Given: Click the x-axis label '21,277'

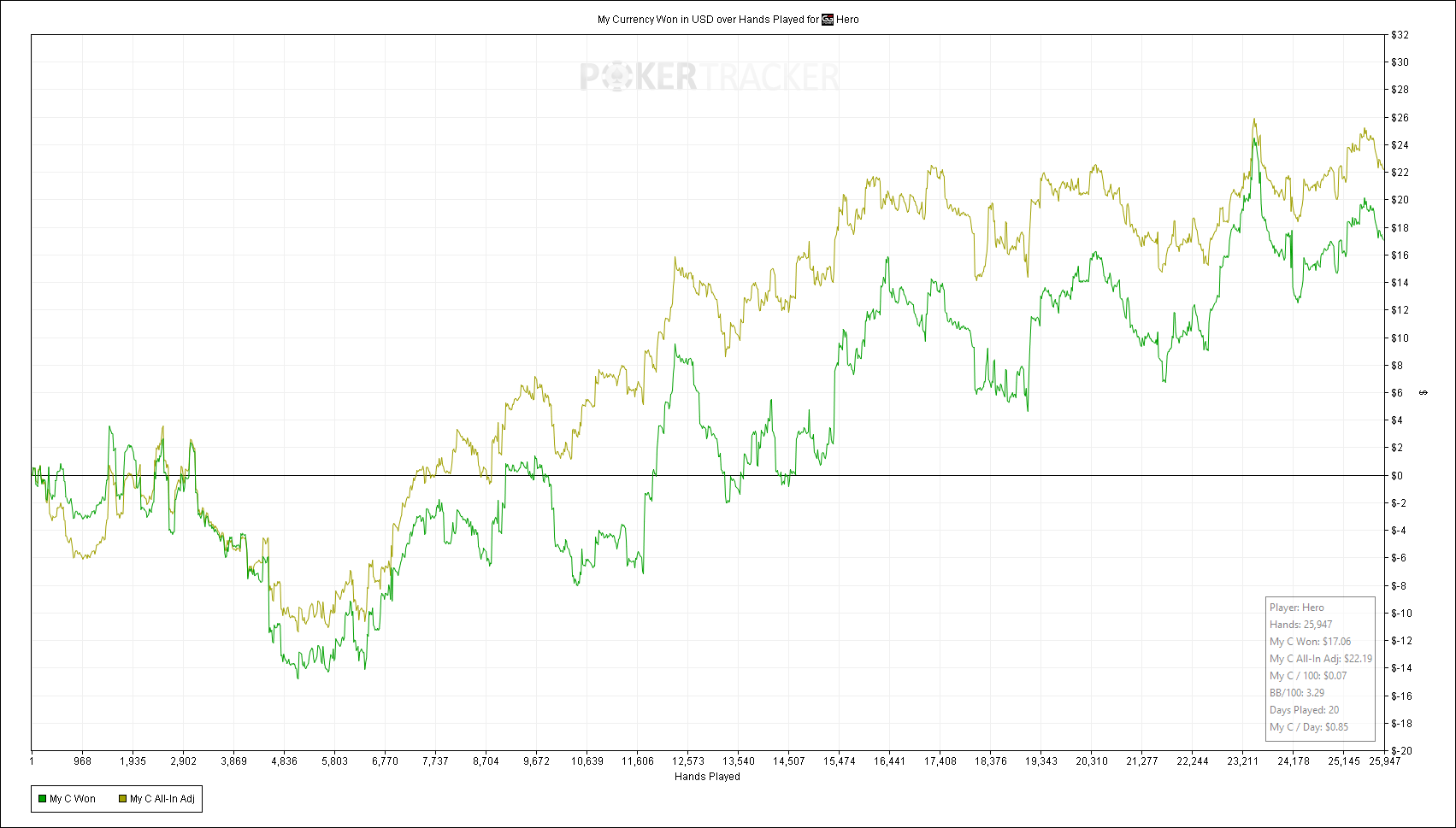Looking at the screenshot, I should pyautogui.click(x=1141, y=761).
